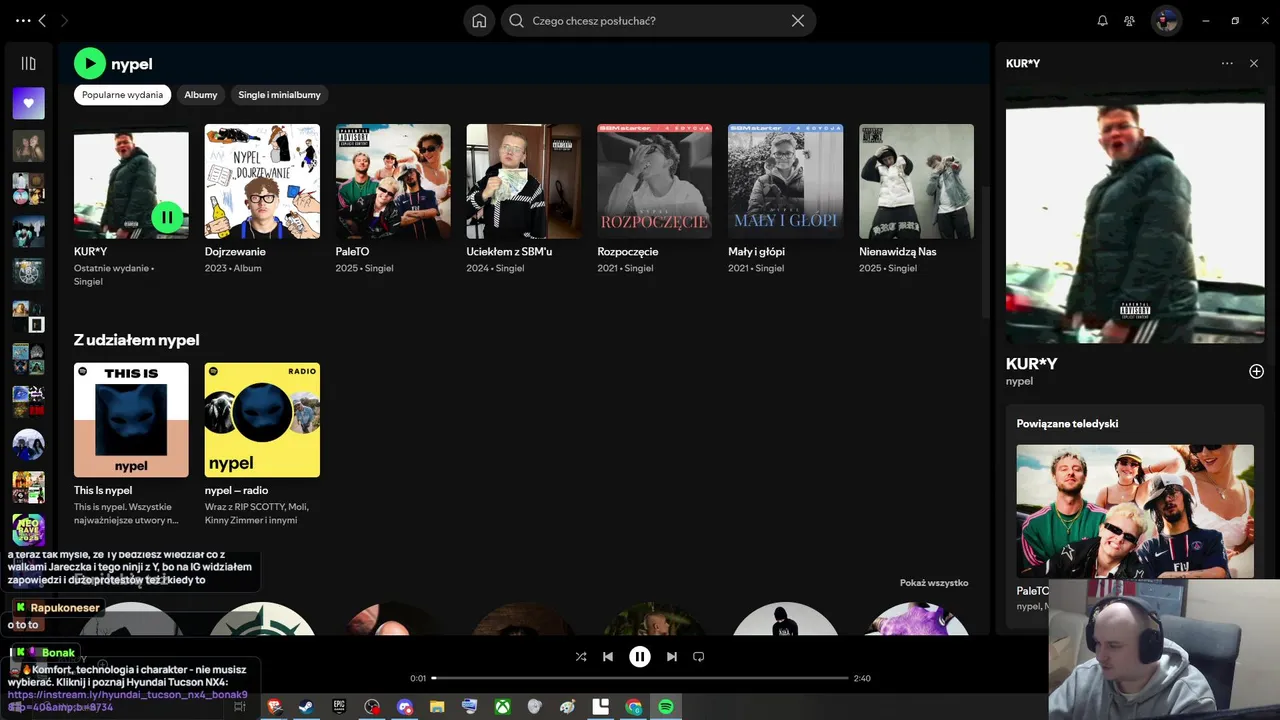
Task: Add KUR*Y to Liked Songs
Action: (x=1257, y=371)
